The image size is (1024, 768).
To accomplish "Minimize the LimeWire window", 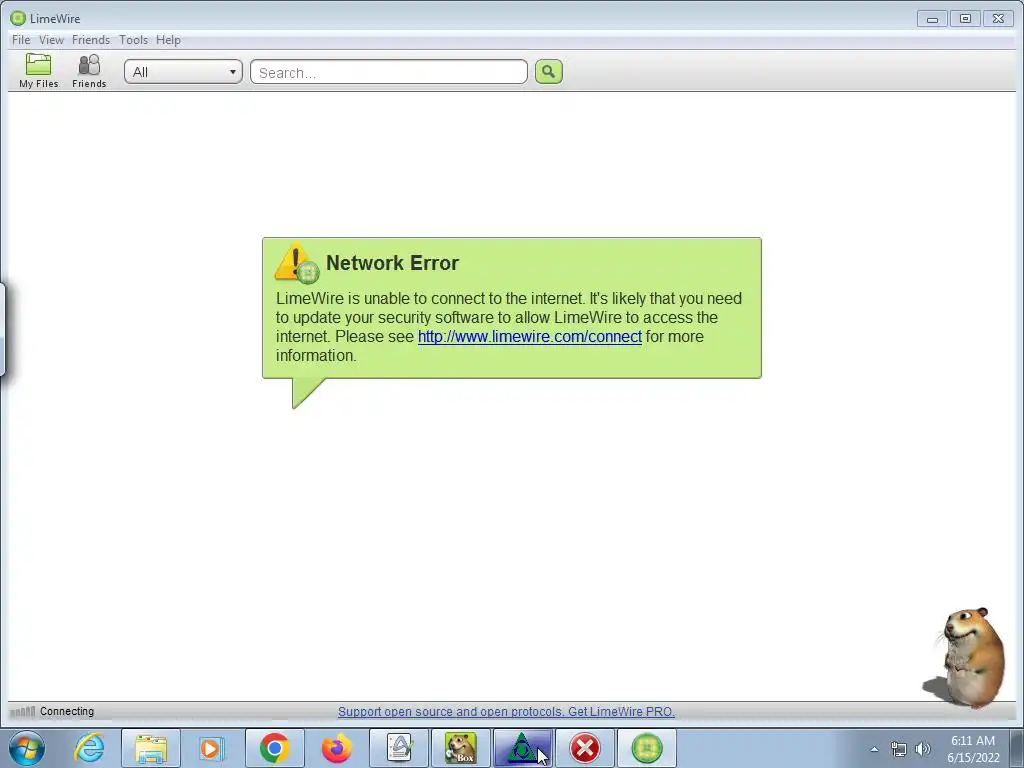I will pyautogui.click(x=932, y=18).
